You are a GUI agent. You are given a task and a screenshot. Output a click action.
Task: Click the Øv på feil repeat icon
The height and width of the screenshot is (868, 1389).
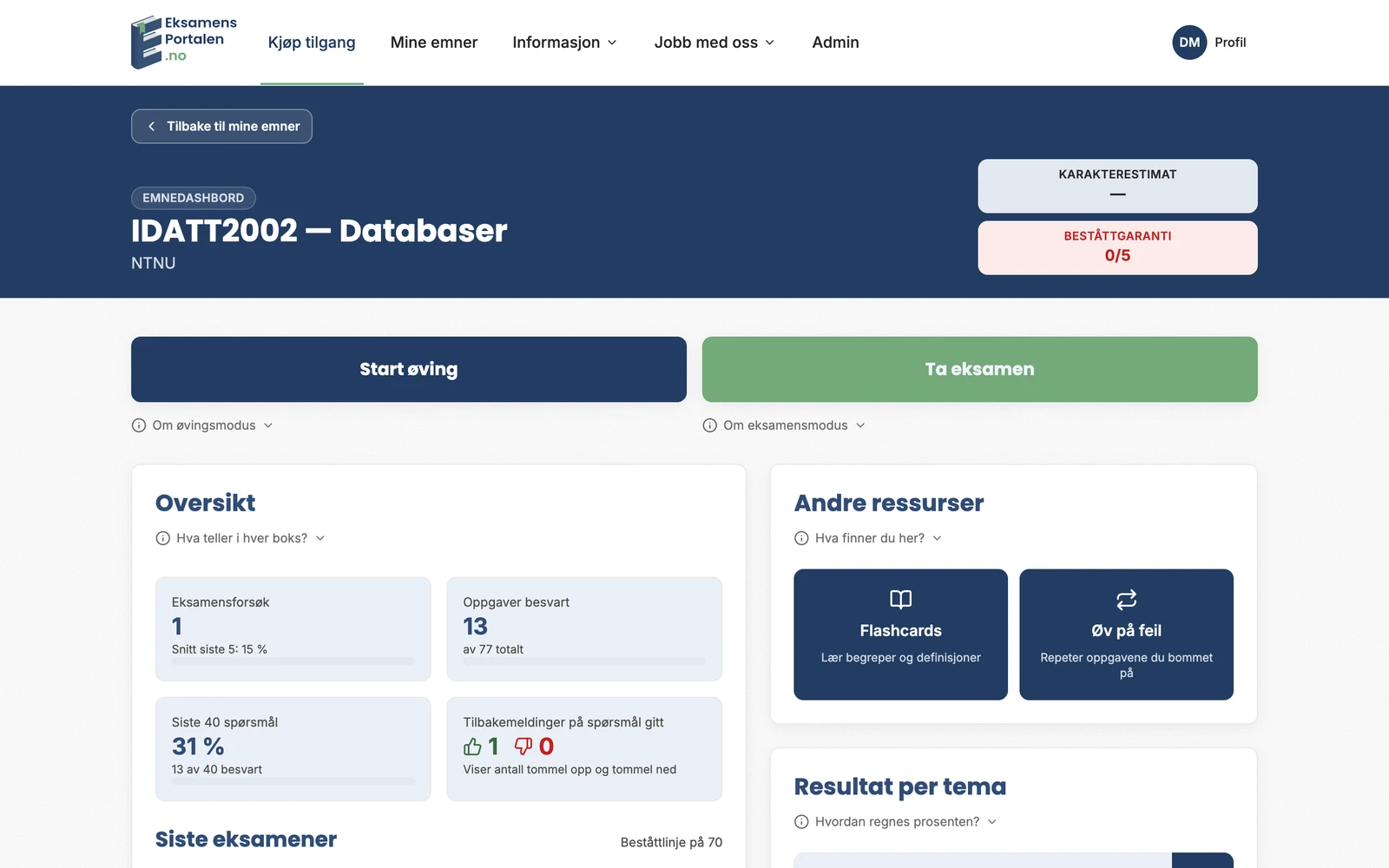click(1126, 599)
